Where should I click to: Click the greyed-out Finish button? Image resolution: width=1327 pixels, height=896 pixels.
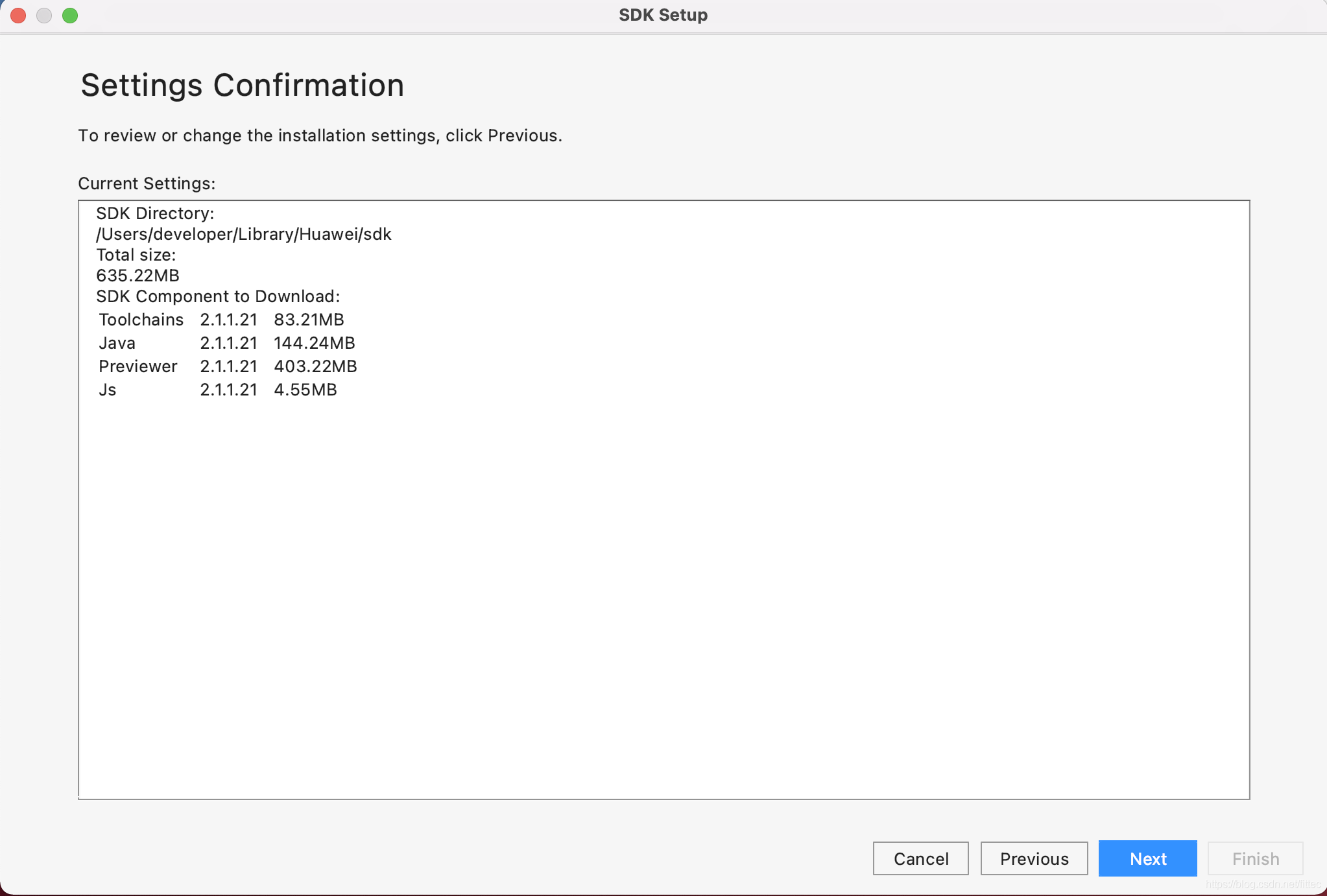point(1255,858)
